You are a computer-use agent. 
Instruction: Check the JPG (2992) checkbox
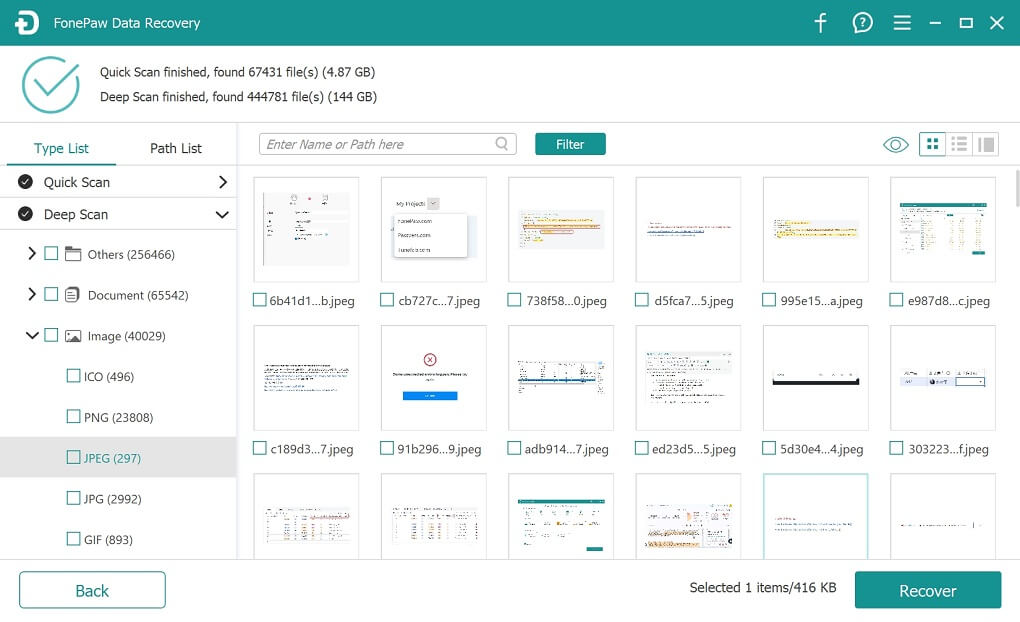(74, 498)
